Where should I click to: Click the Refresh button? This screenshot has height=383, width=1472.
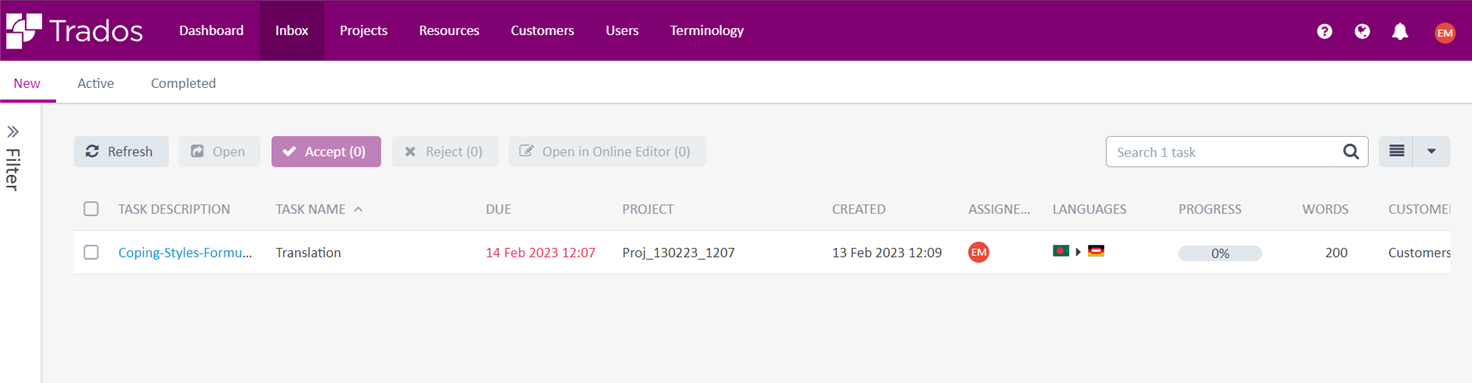(121, 152)
